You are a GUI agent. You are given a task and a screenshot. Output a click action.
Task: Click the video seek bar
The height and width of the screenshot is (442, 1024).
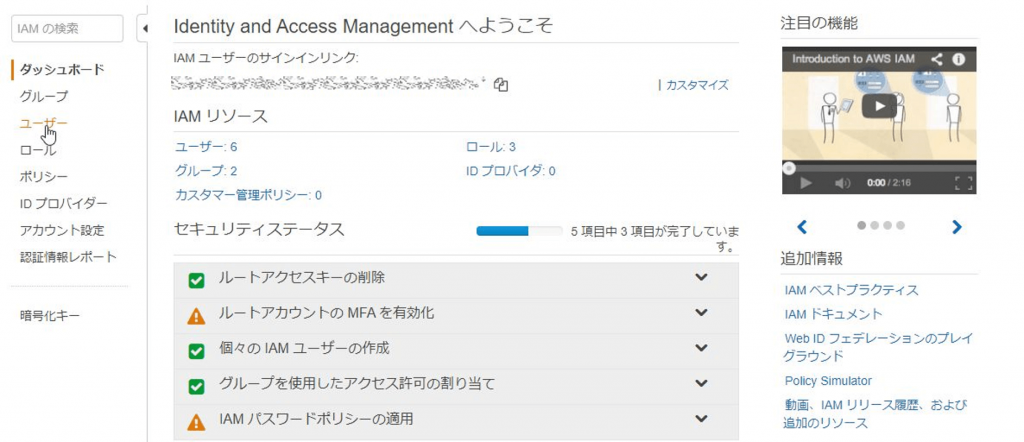[x=879, y=168]
